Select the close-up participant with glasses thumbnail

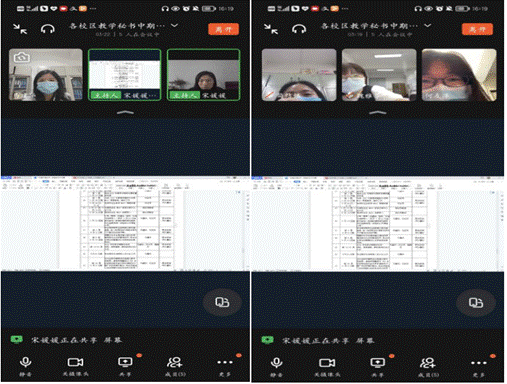click(459, 75)
